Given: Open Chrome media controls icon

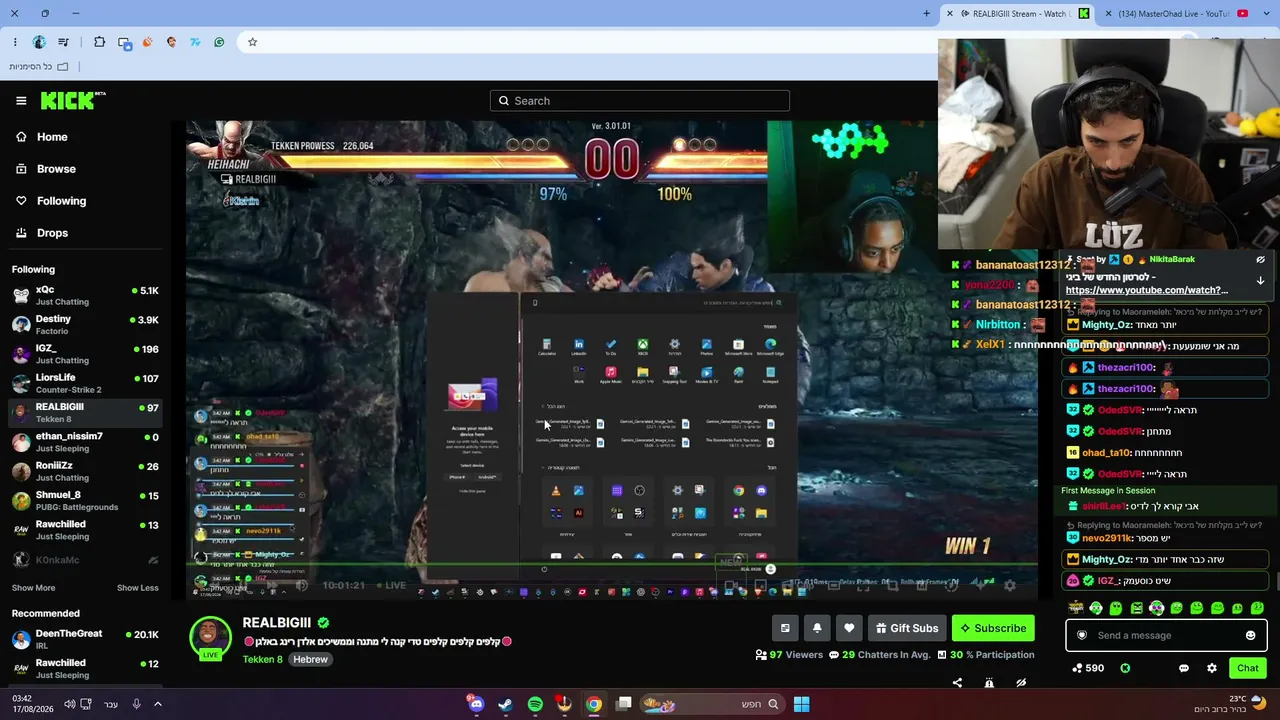Looking at the screenshot, I should click(x=64, y=42).
